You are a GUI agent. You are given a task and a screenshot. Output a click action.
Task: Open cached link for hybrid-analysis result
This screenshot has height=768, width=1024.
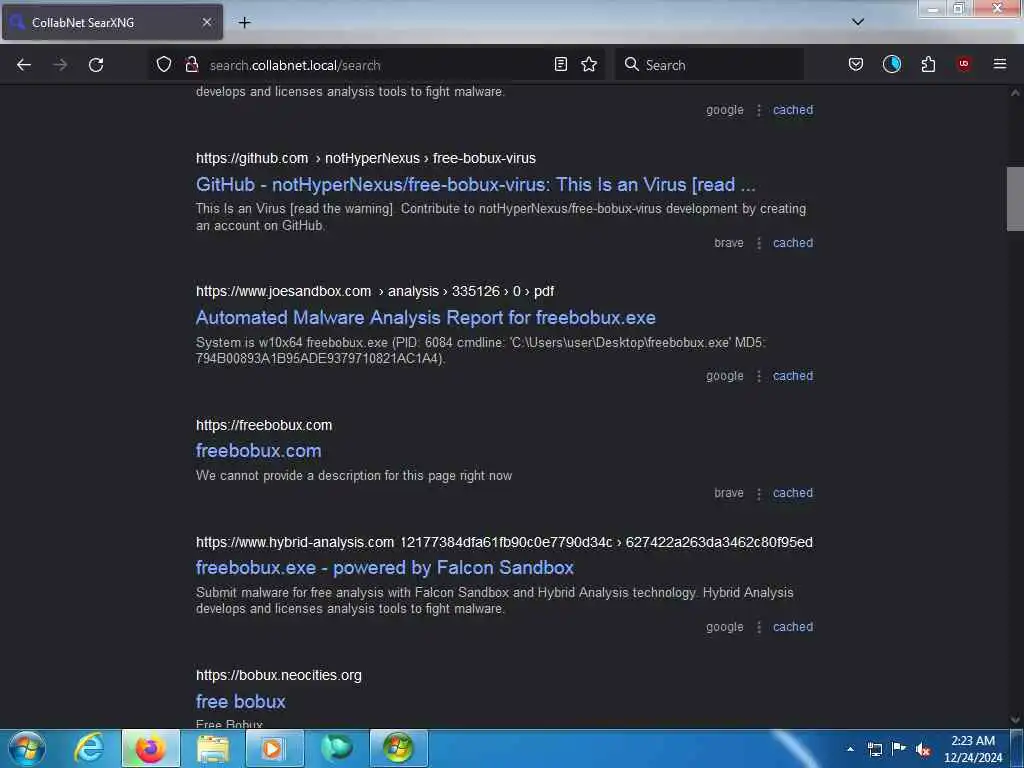793,627
